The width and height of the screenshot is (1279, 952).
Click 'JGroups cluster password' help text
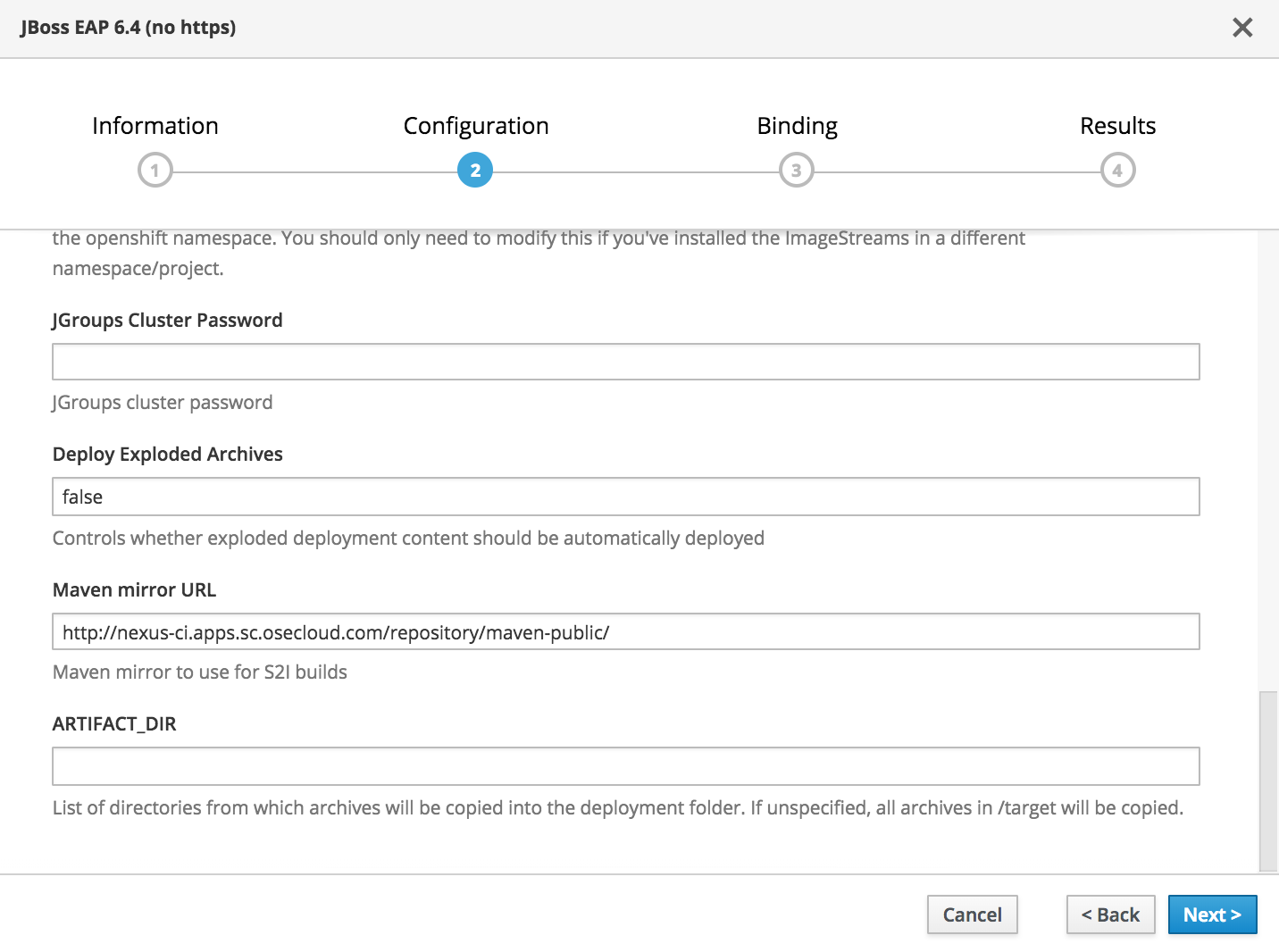pos(163,403)
